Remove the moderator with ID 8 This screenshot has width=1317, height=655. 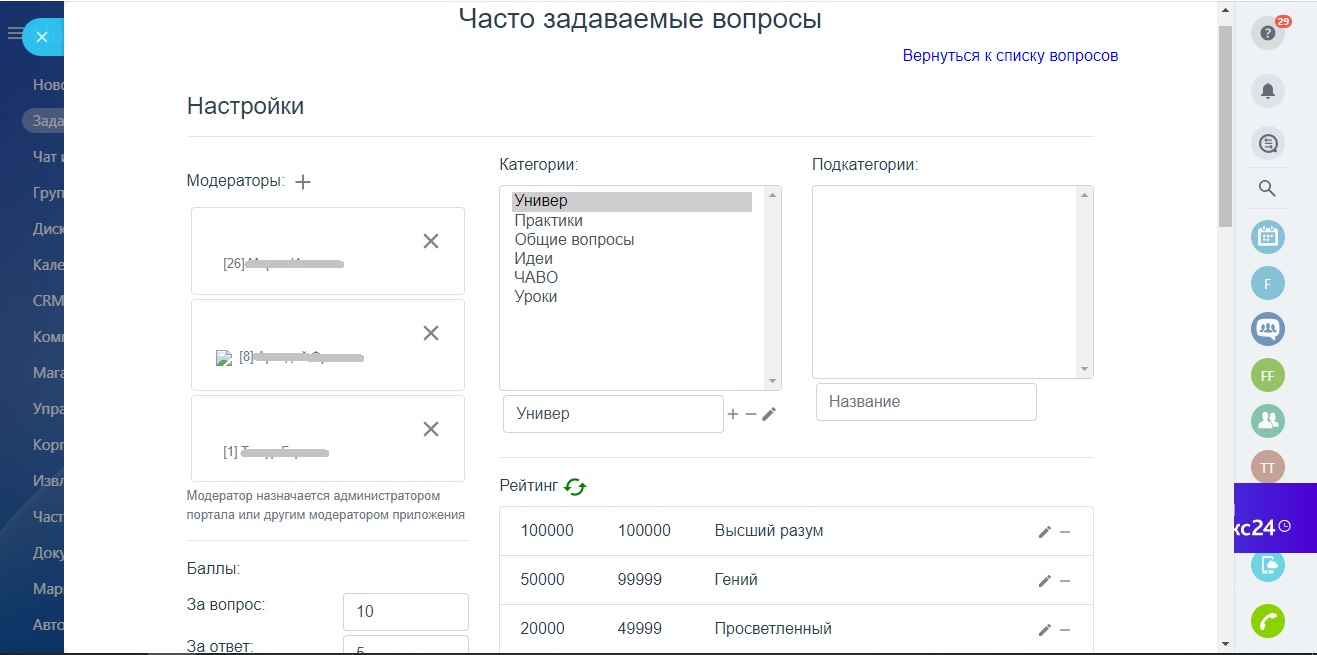[431, 333]
